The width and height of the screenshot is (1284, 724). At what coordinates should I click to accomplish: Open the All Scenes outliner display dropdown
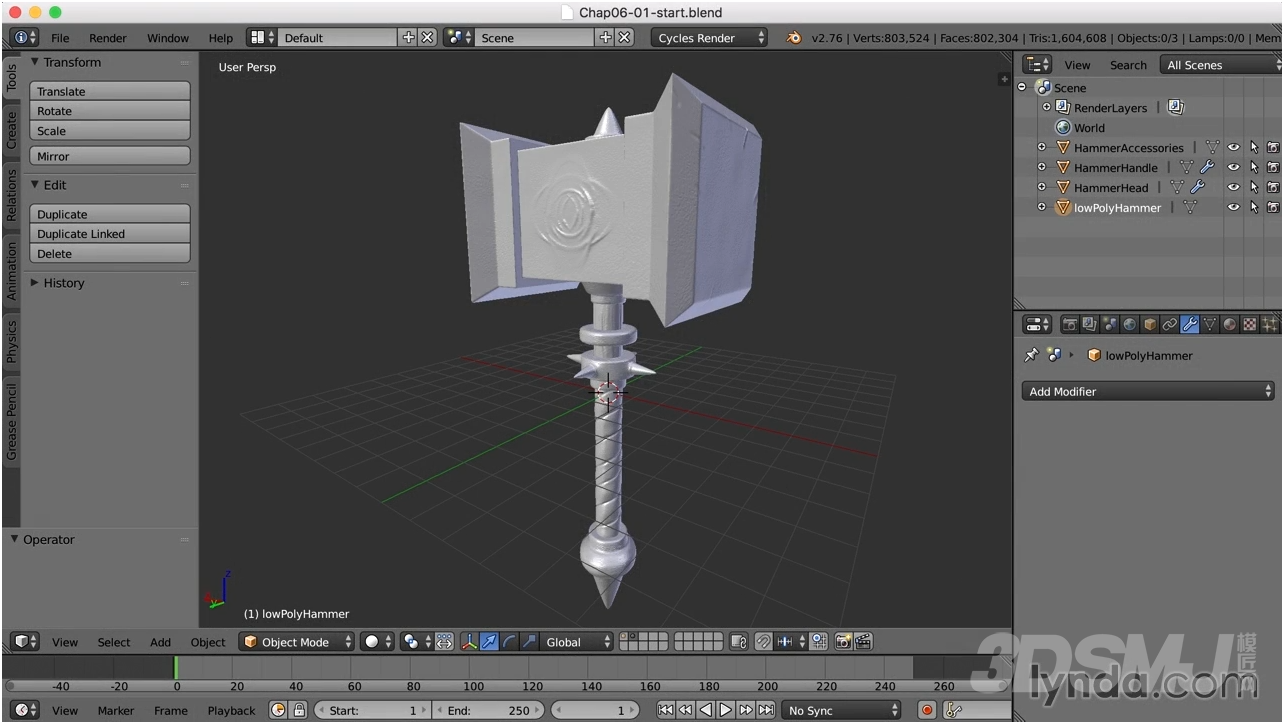(x=1220, y=65)
